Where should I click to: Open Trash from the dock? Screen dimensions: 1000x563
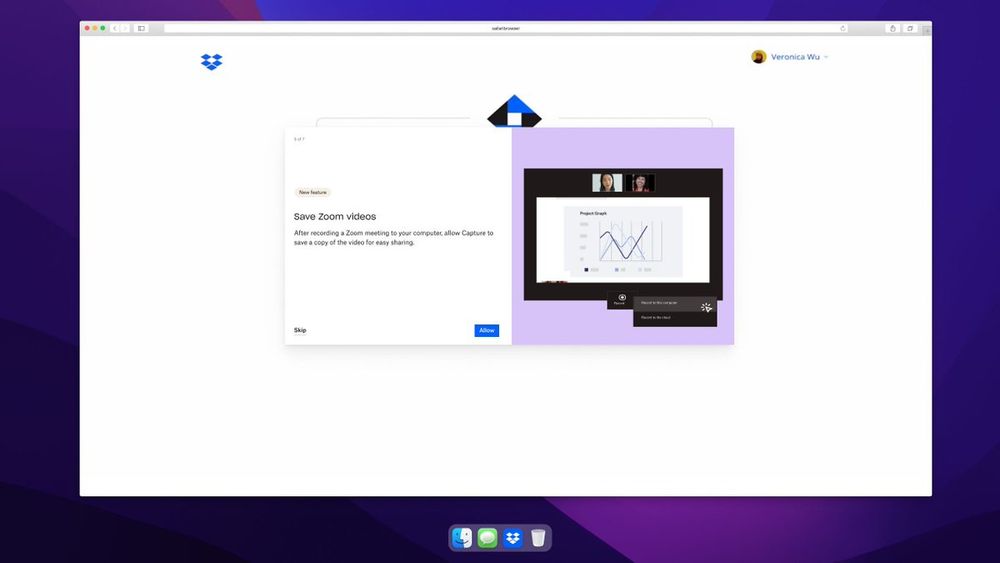pos(538,537)
